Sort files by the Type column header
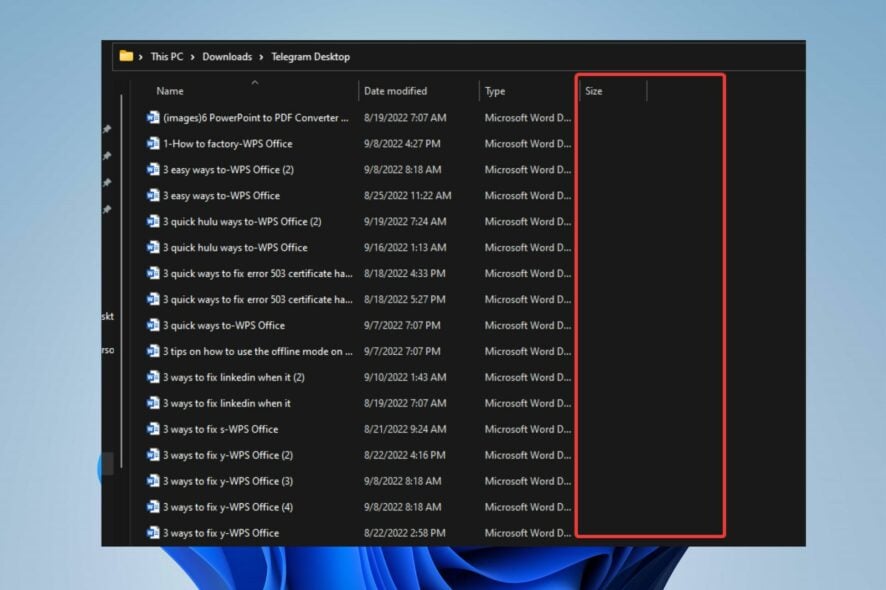 point(495,91)
